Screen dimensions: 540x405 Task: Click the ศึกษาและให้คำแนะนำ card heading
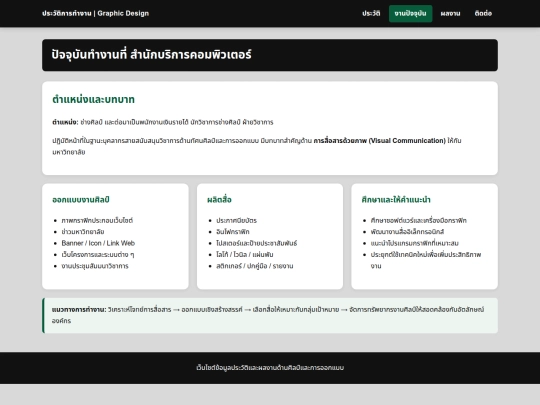(x=396, y=200)
